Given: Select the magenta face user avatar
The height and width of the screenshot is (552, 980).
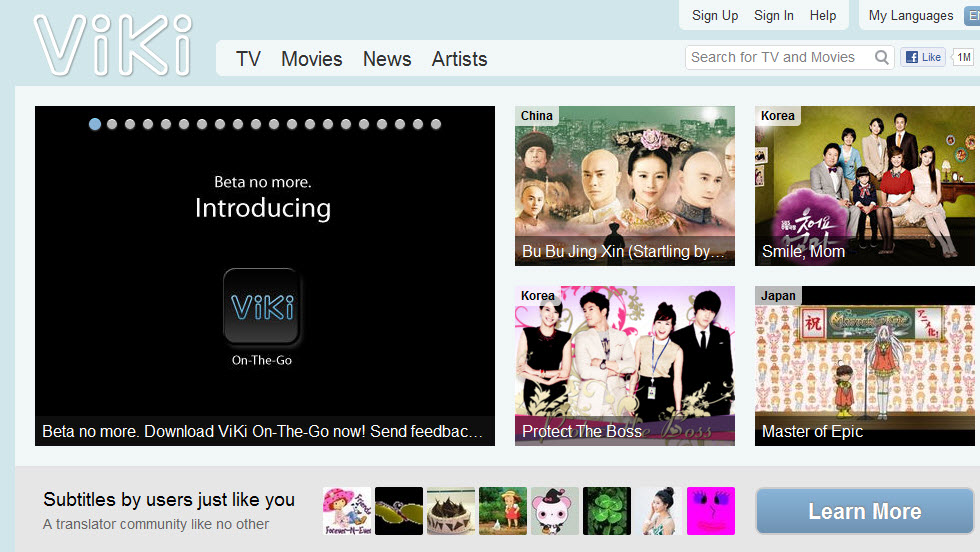Looking at the screenshot, I should [x=711, y=511].
